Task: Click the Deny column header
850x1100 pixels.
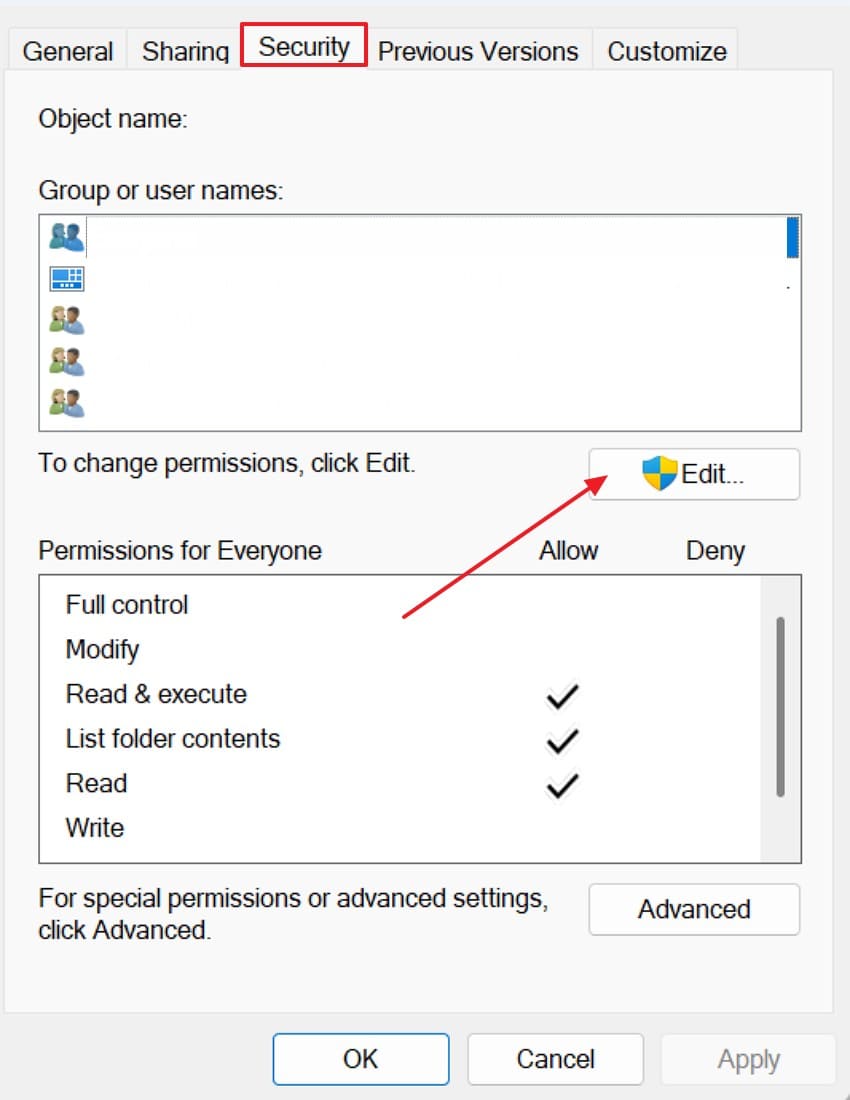Action: coord(715,551)
